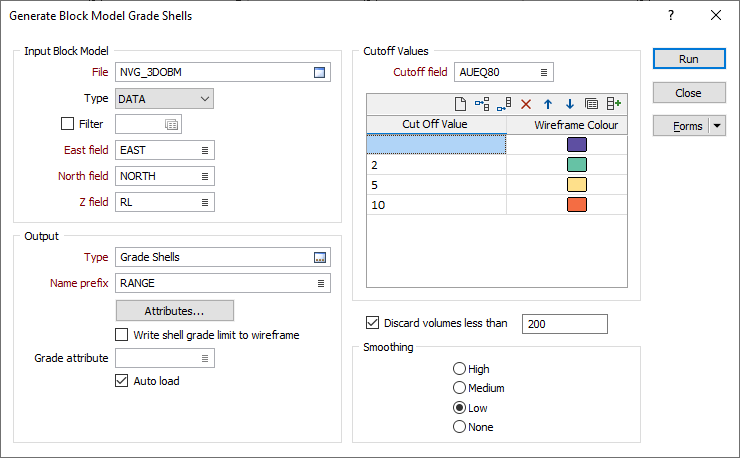This screenshot has width=740, height=458.
Task: Open the Attributes... dialog
Action: point(175,311)
